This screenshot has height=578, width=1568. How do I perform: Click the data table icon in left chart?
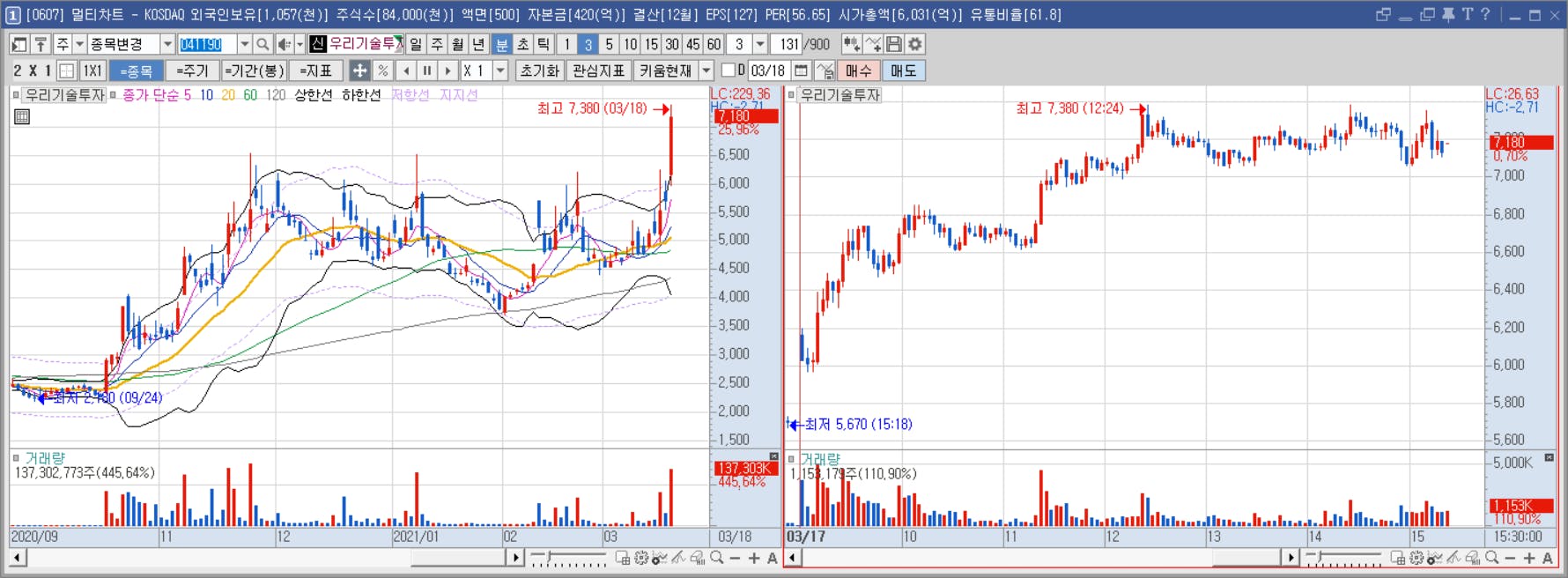[22, 116]
